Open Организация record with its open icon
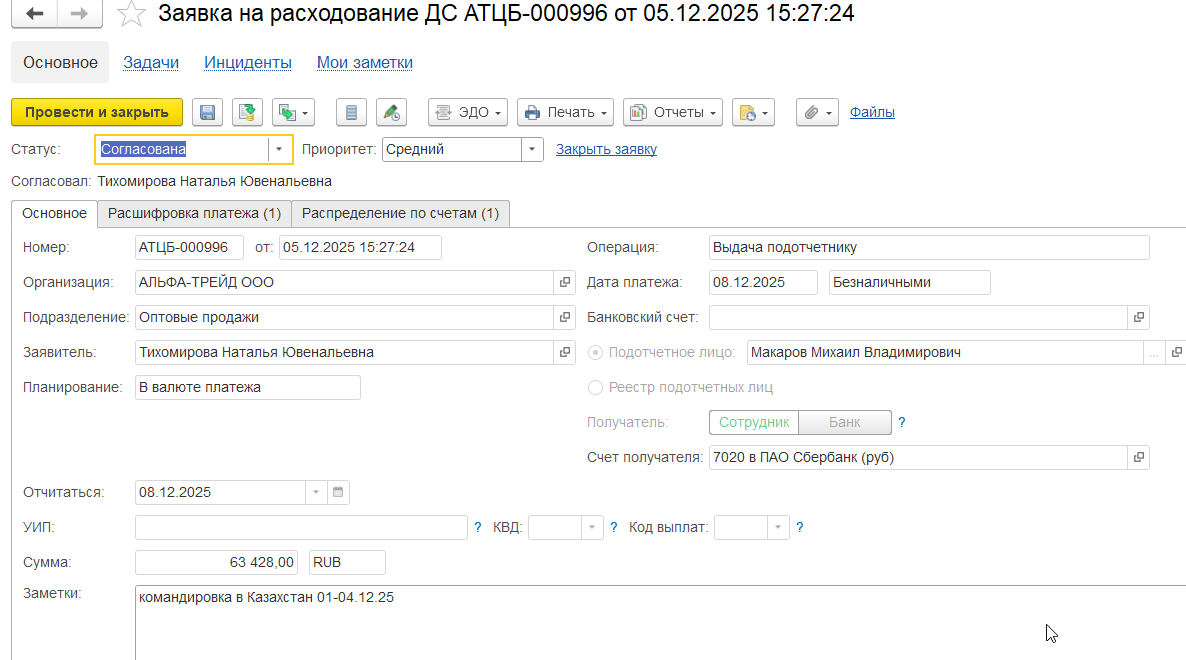 [564, 282]
